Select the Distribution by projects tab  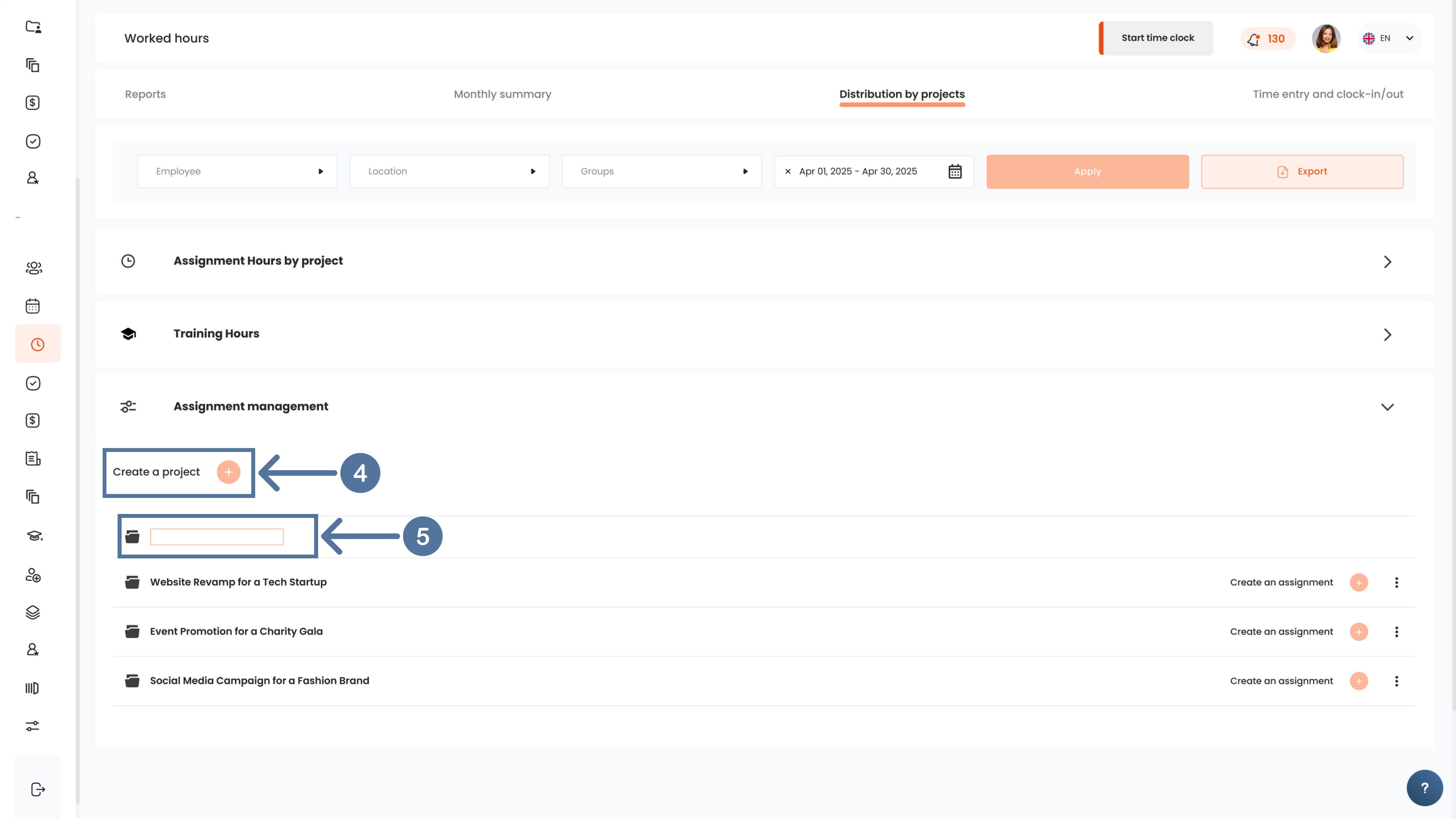coord(902,94)
